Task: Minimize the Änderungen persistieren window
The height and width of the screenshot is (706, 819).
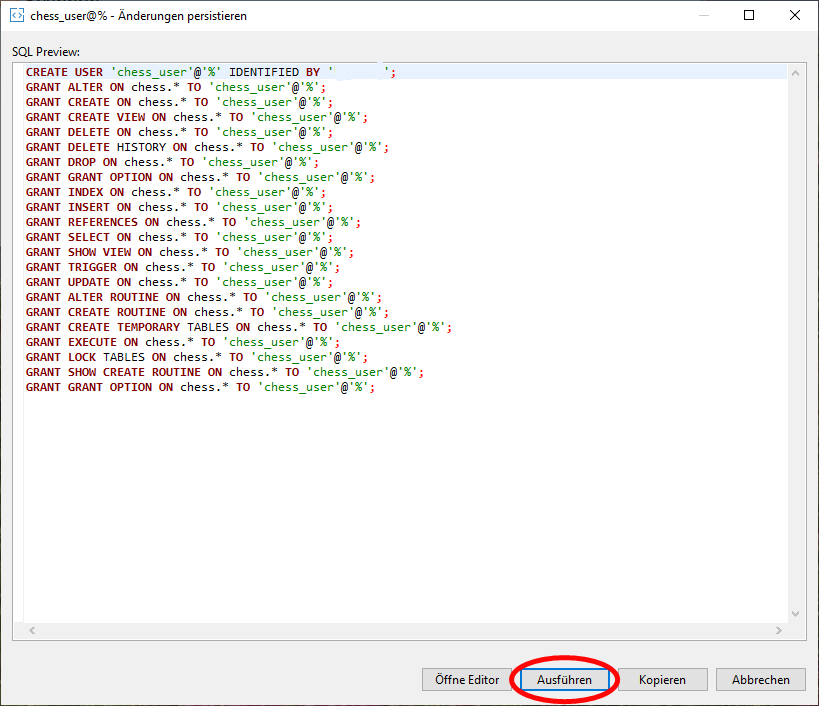Action: (x=704, y=16)
